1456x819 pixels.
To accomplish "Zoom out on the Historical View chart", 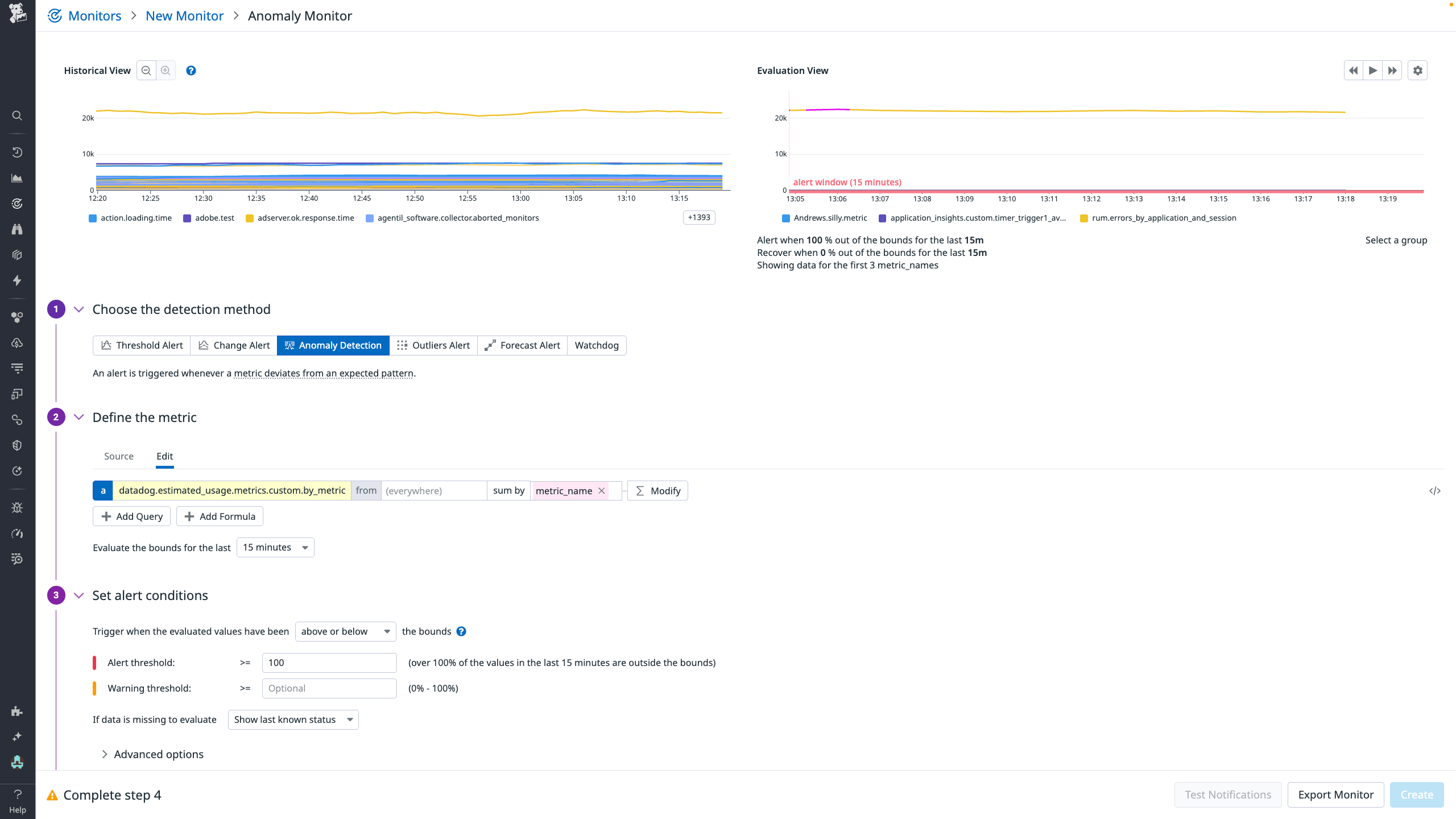I will coord(146,70).
